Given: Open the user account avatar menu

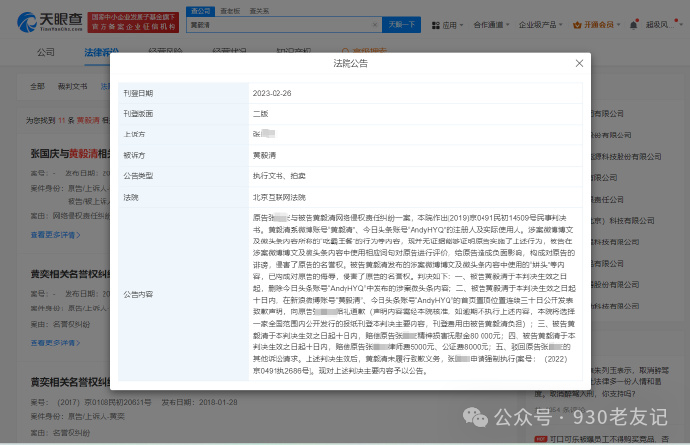Looking at the screenshot, I should 664,24.
